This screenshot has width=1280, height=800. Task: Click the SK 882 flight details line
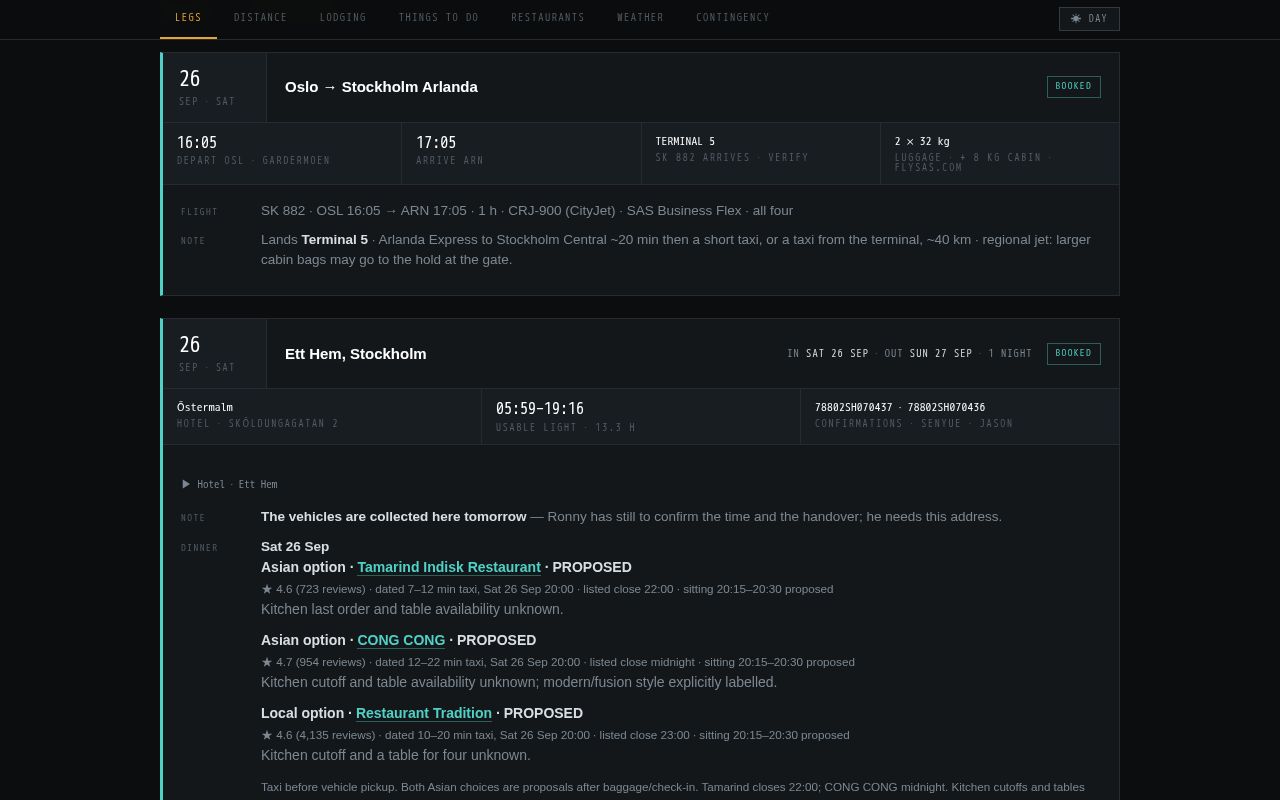click(x=527, y=211)
